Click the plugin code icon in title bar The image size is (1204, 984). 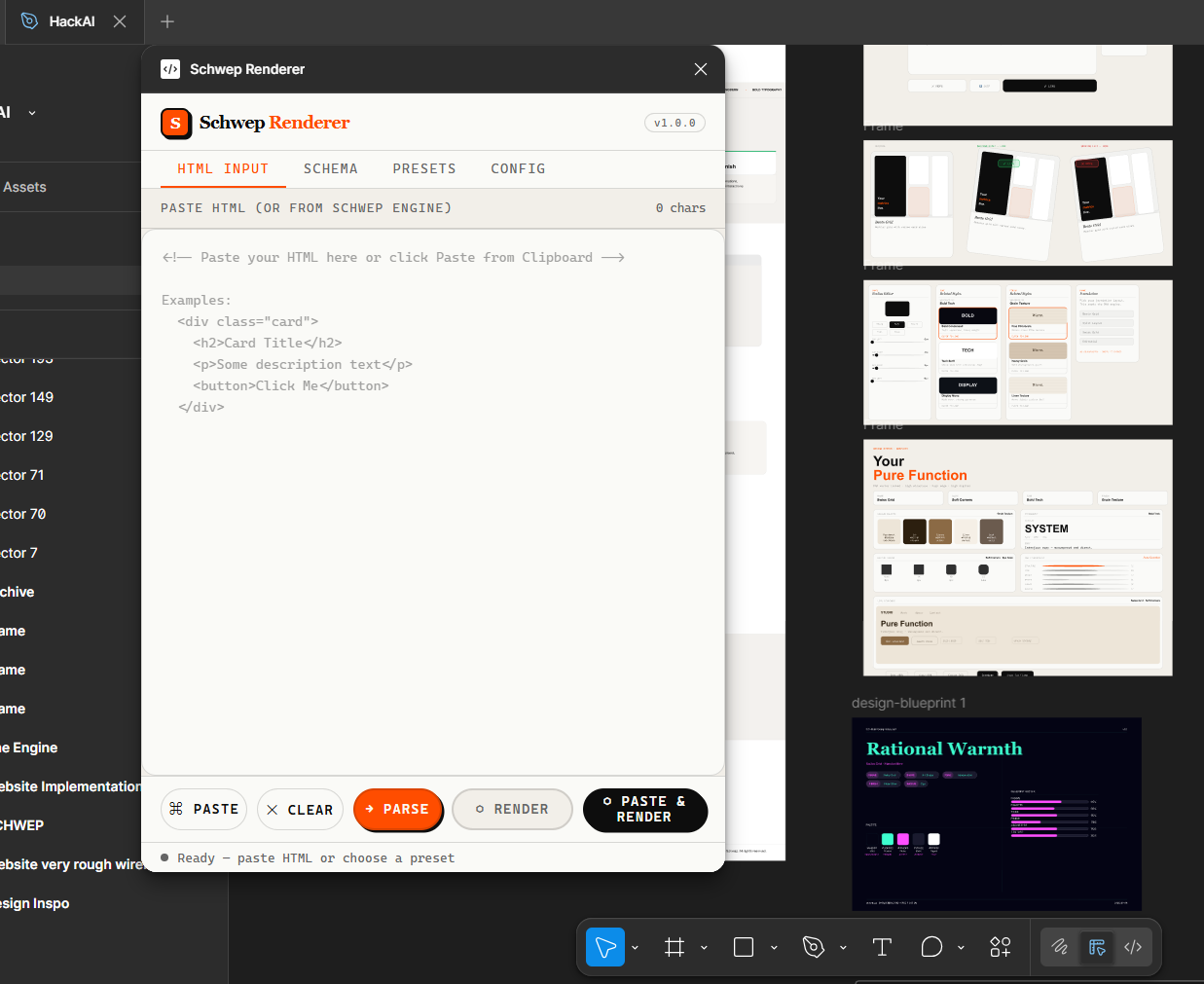170,69
